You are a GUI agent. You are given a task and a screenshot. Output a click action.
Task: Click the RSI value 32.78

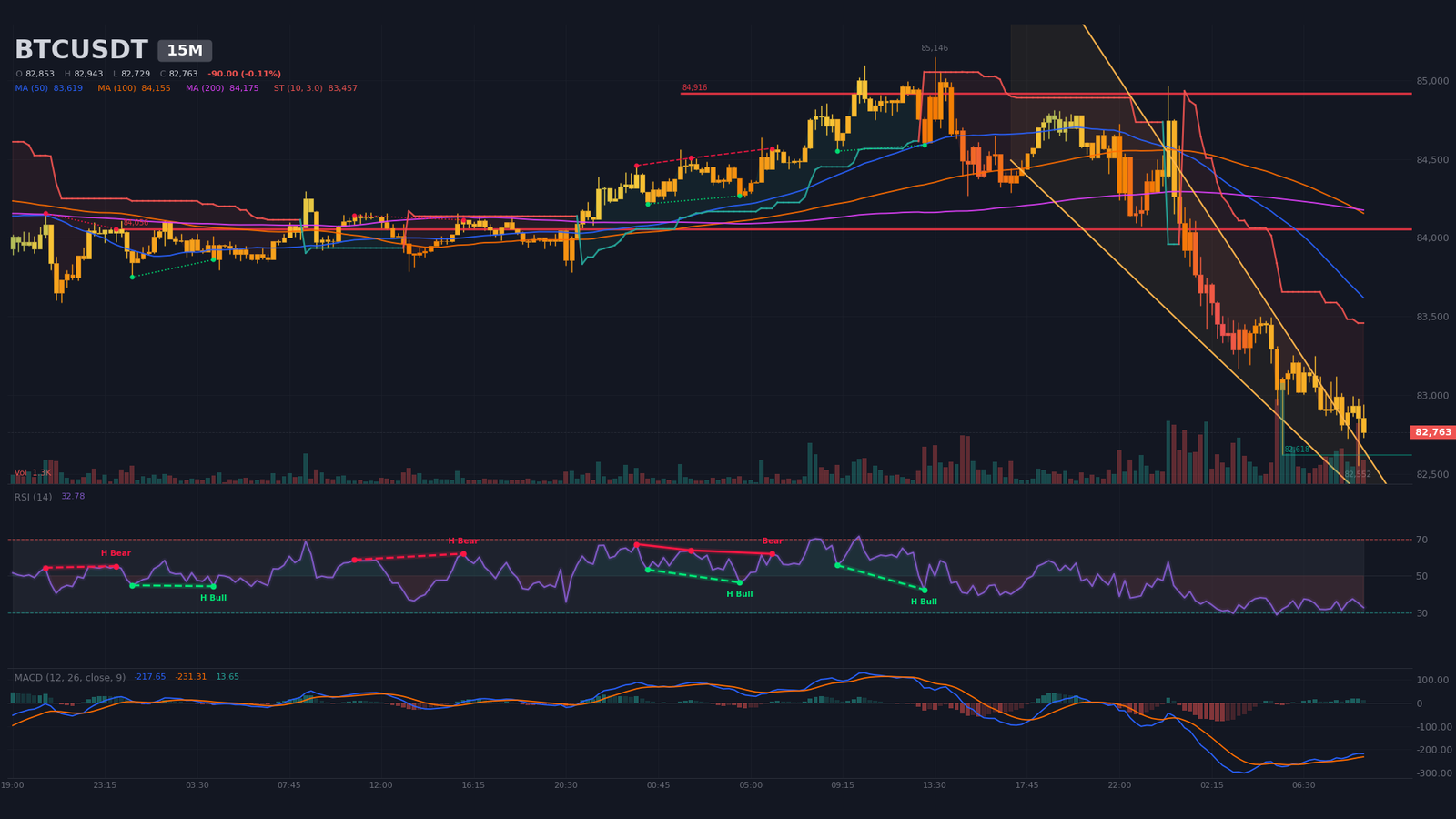point(73,497)
